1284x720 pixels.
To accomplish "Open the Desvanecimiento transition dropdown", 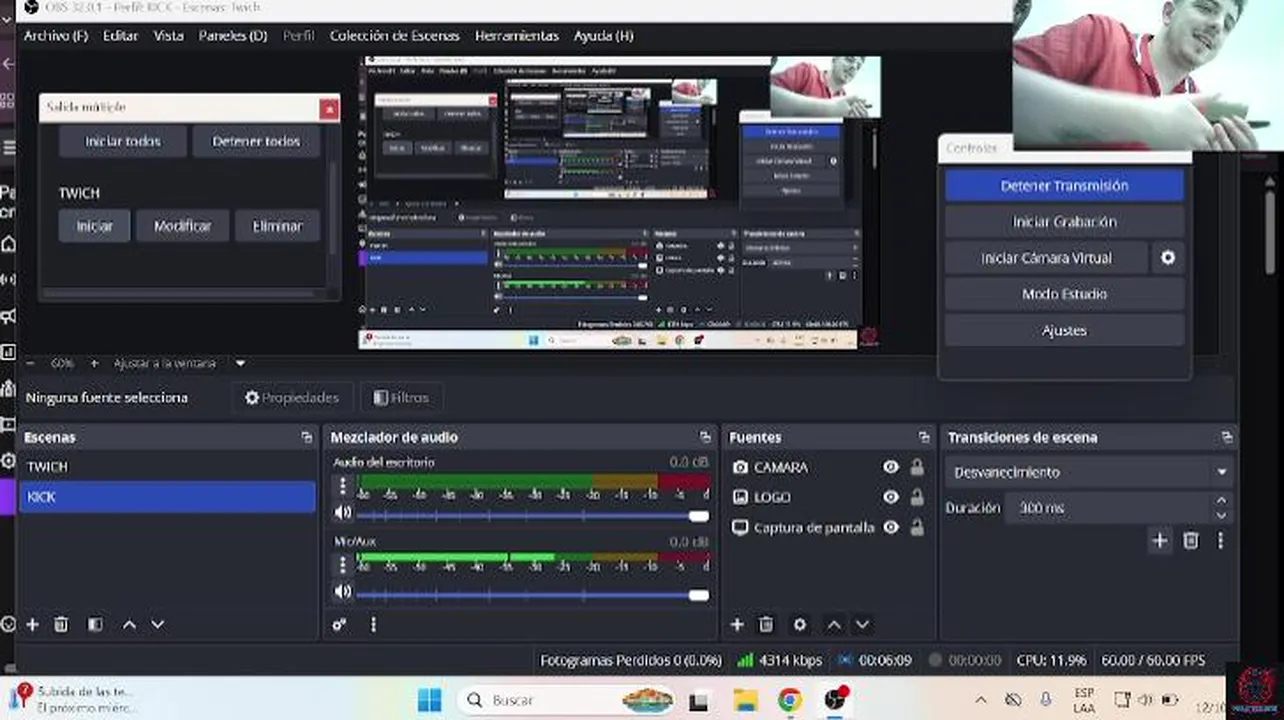I will coord(1090,472).
